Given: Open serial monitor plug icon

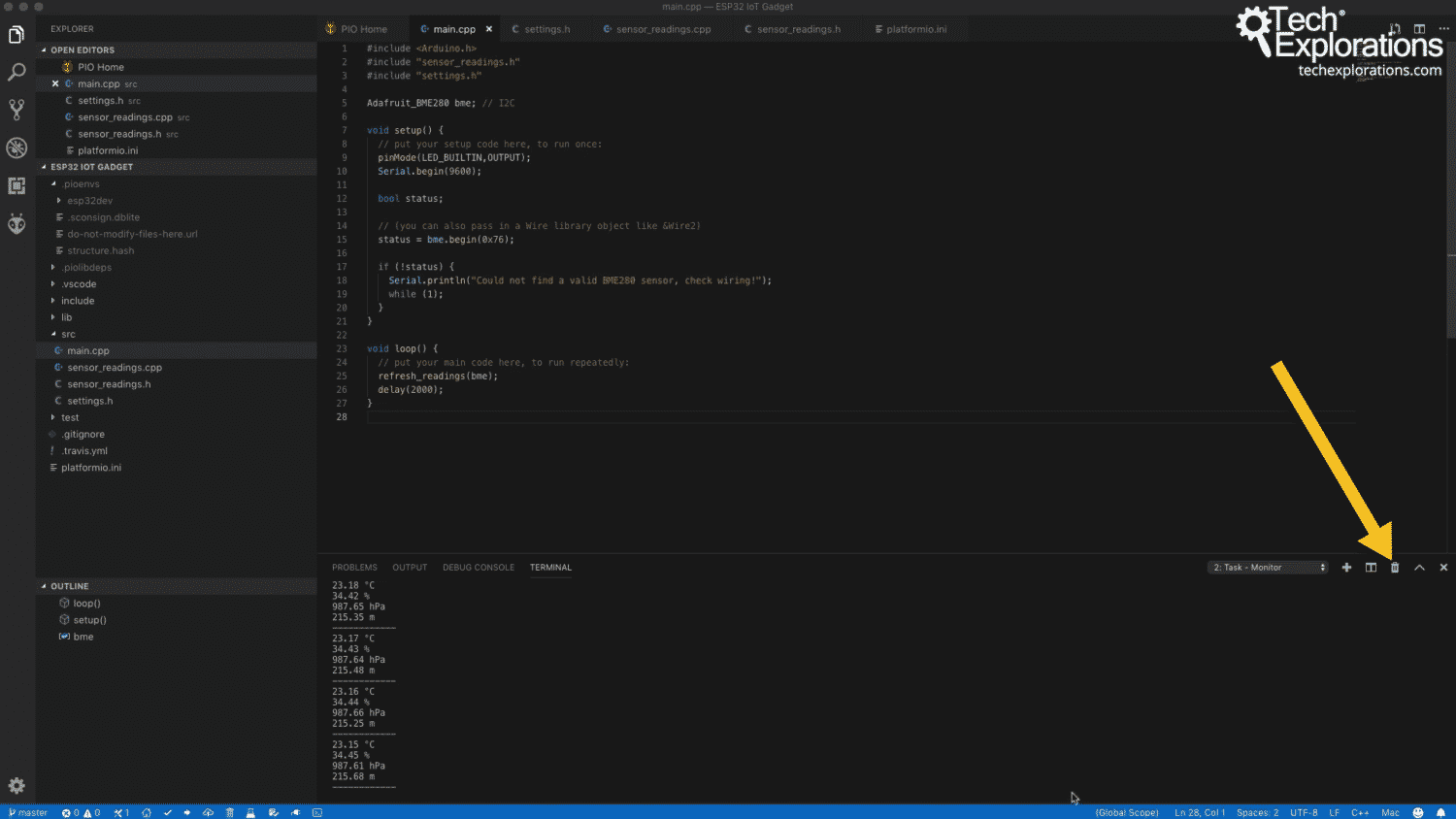Looking at the screenshot, I should [x=295, y=812].
